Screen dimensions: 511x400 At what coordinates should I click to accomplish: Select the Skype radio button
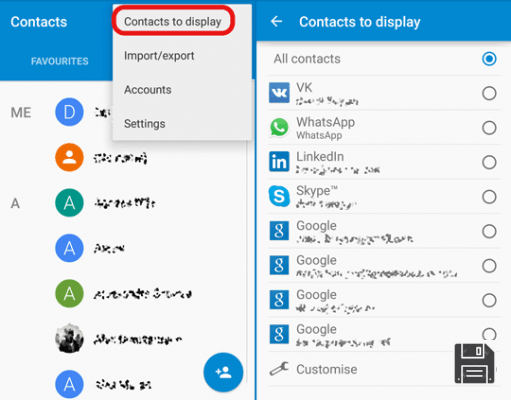tap(489, 197)
